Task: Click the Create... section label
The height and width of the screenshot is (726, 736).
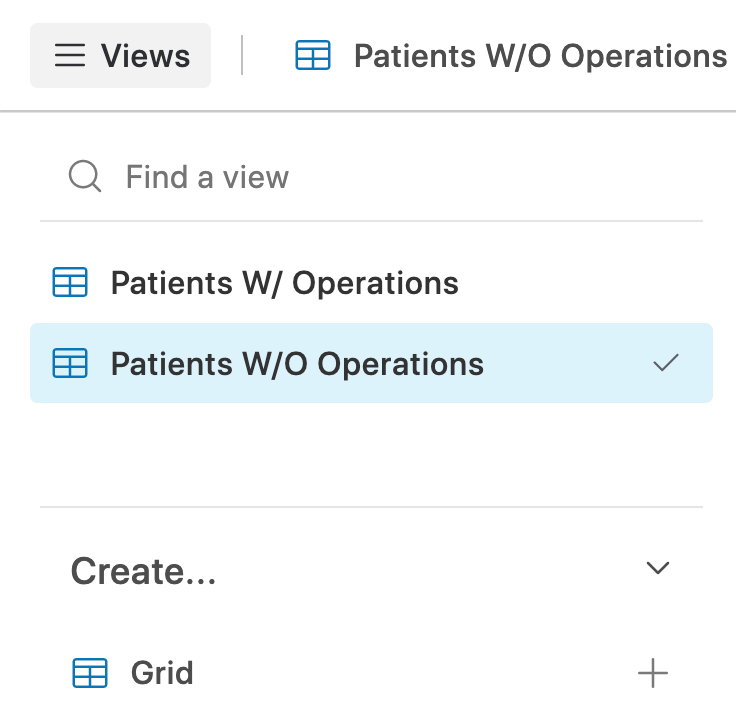Action: [143, 571]
